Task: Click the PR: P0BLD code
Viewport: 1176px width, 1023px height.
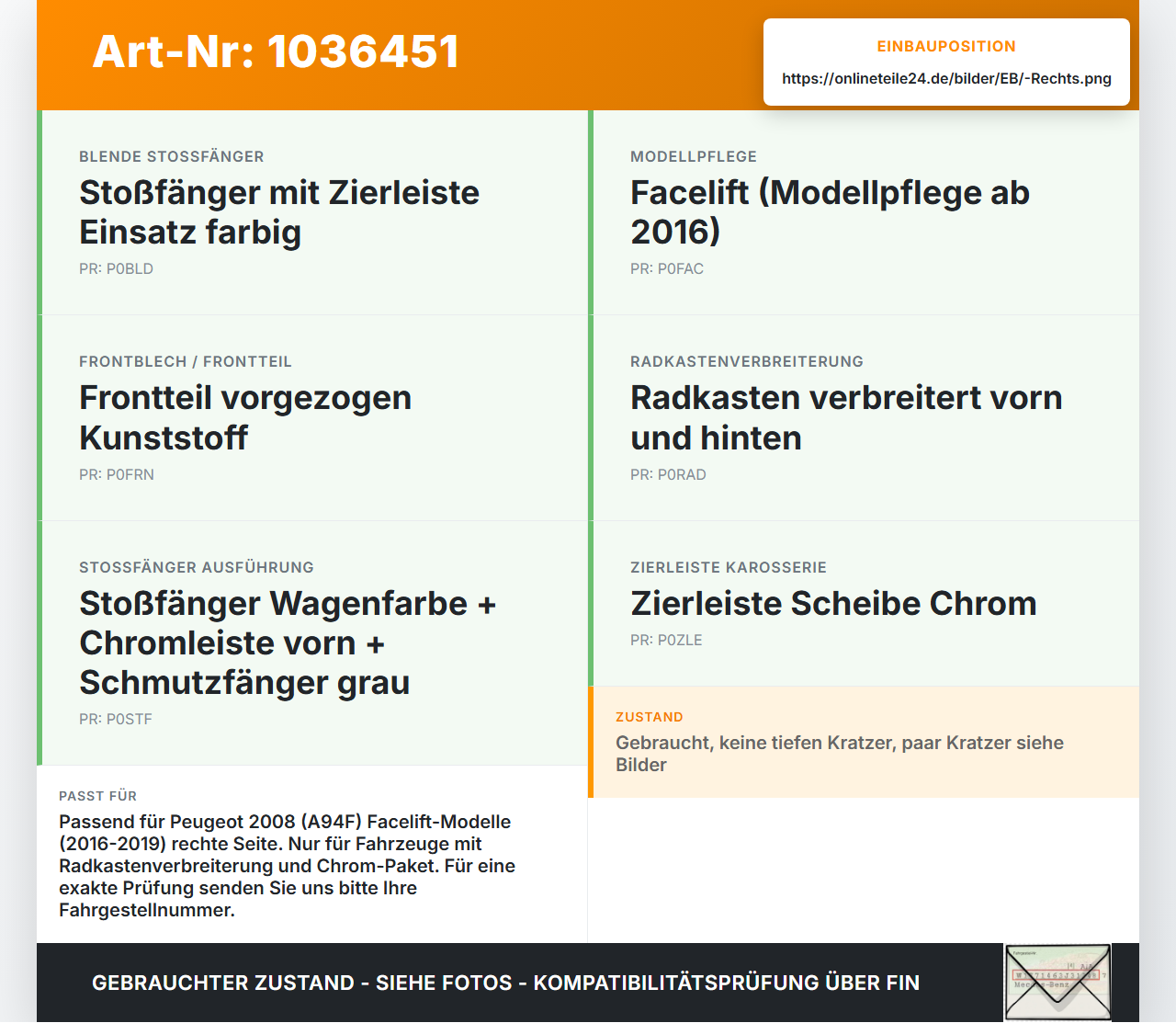Action: (x=116, y=269)
